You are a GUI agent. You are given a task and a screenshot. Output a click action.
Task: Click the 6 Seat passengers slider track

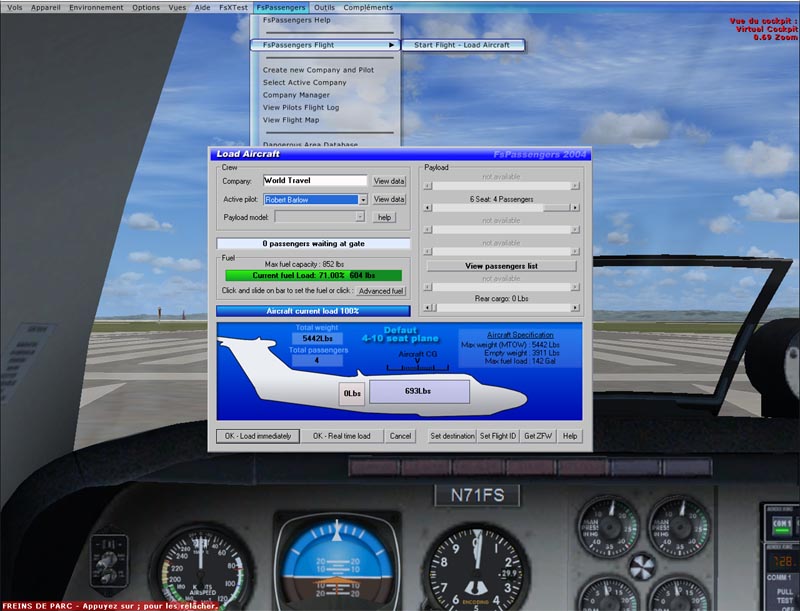point(502,208)
